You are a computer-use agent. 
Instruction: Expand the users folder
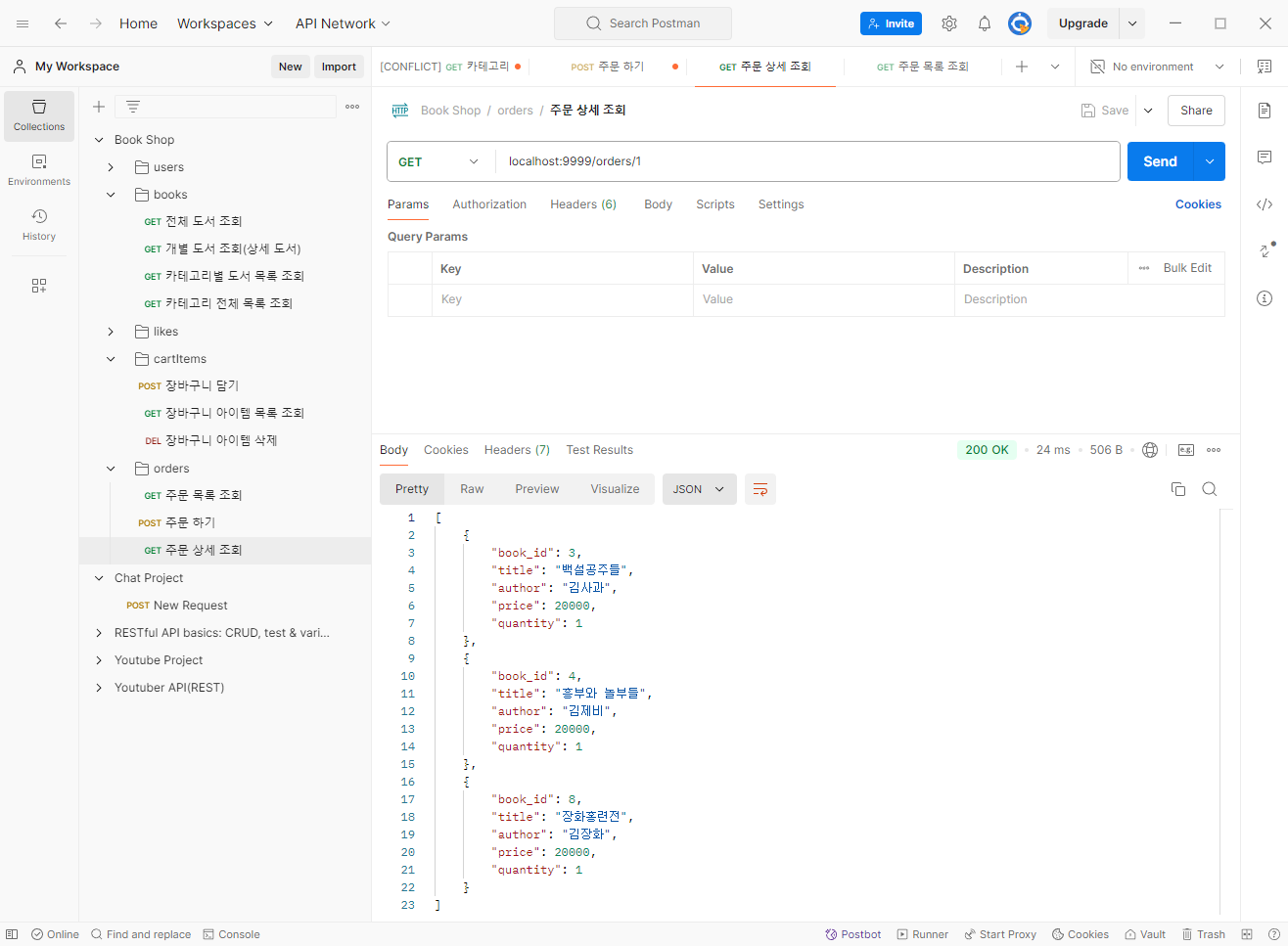click(x=111, y=167)
